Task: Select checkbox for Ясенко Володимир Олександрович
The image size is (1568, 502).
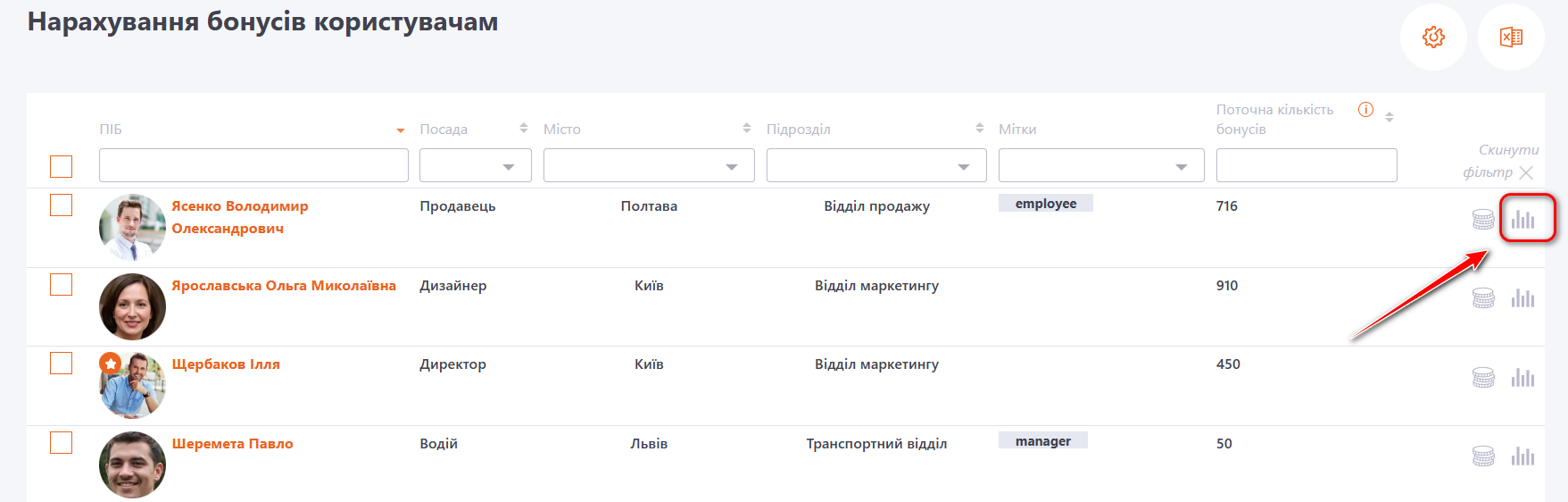Action: coord(62,205)
